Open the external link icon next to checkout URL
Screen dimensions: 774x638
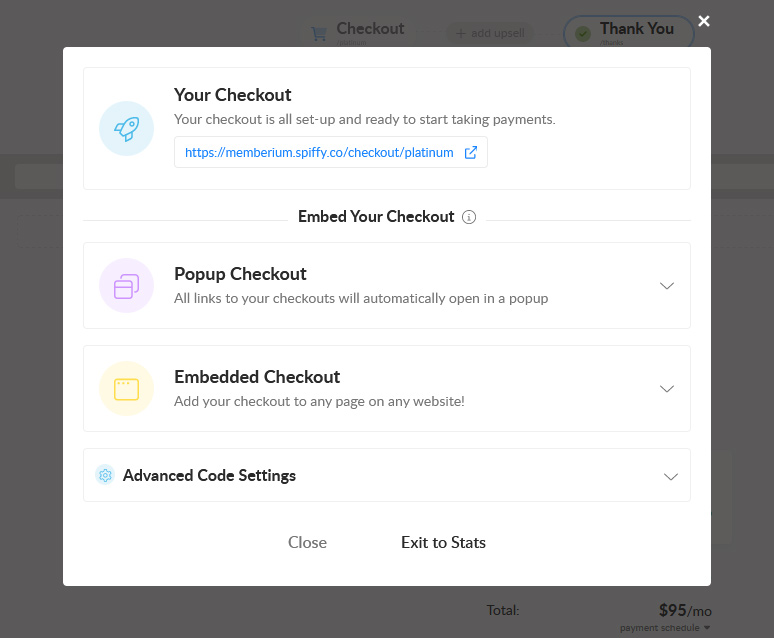(470, 153)
